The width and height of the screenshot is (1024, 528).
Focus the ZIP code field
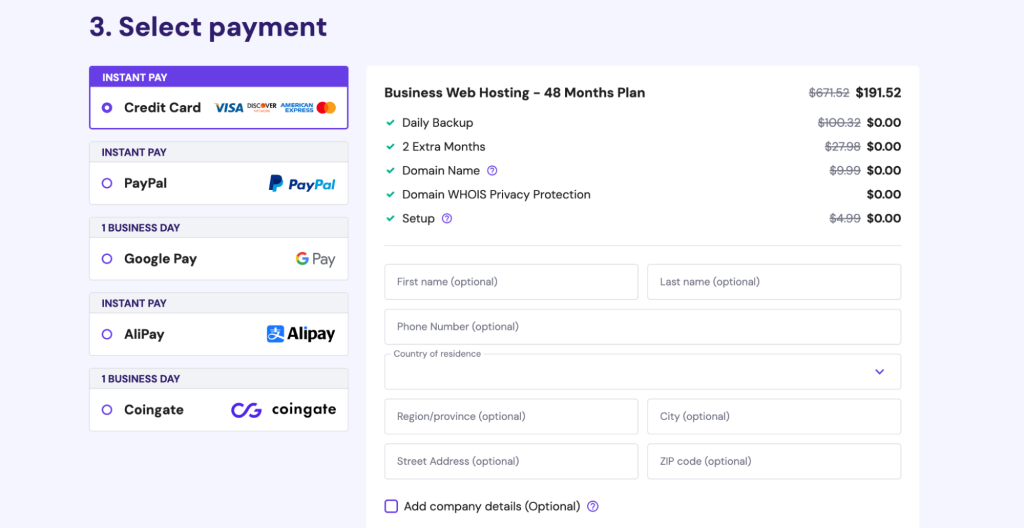pyautogui.click(x=774, y=461)
